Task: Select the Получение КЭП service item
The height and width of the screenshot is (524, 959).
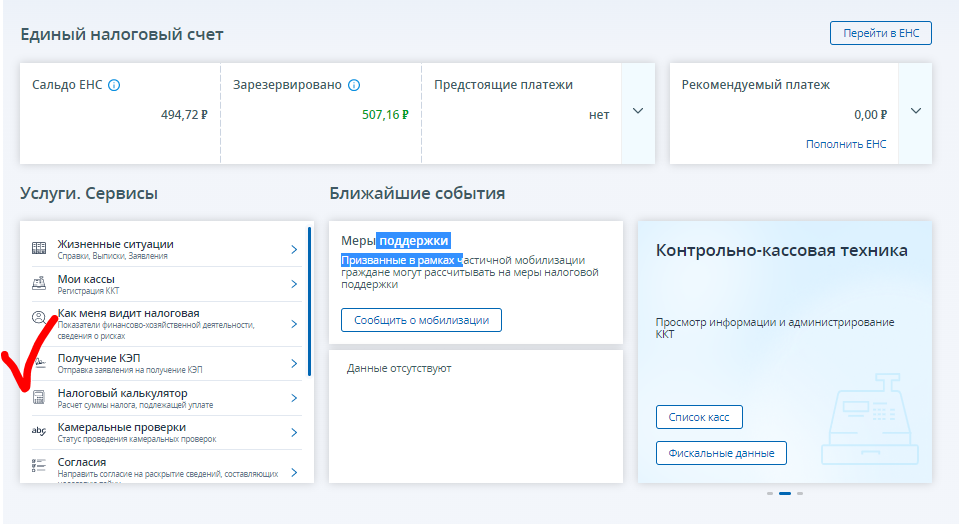Action: [166, 364]
